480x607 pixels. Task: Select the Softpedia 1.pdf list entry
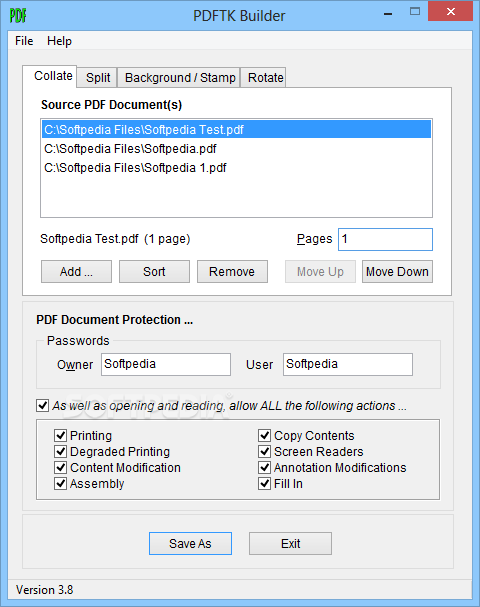[x=237, y=168]
